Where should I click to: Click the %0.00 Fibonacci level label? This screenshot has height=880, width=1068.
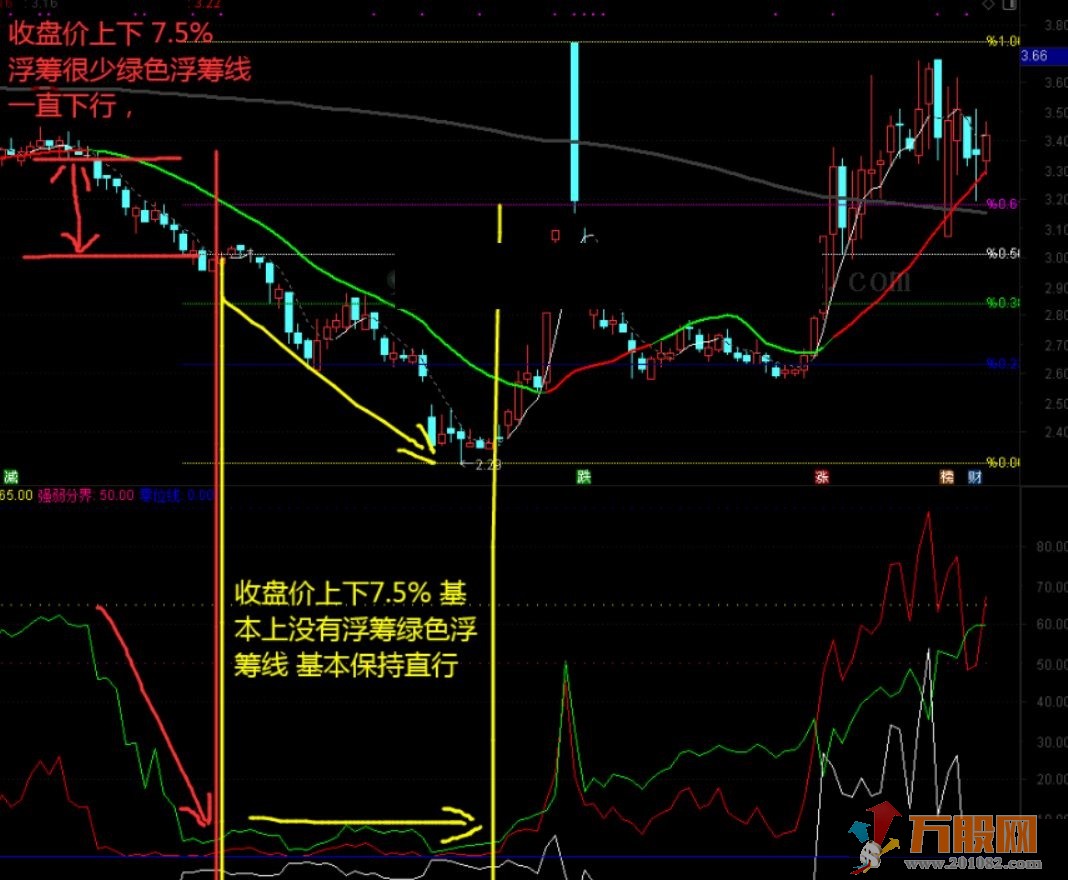(1003, 462)
